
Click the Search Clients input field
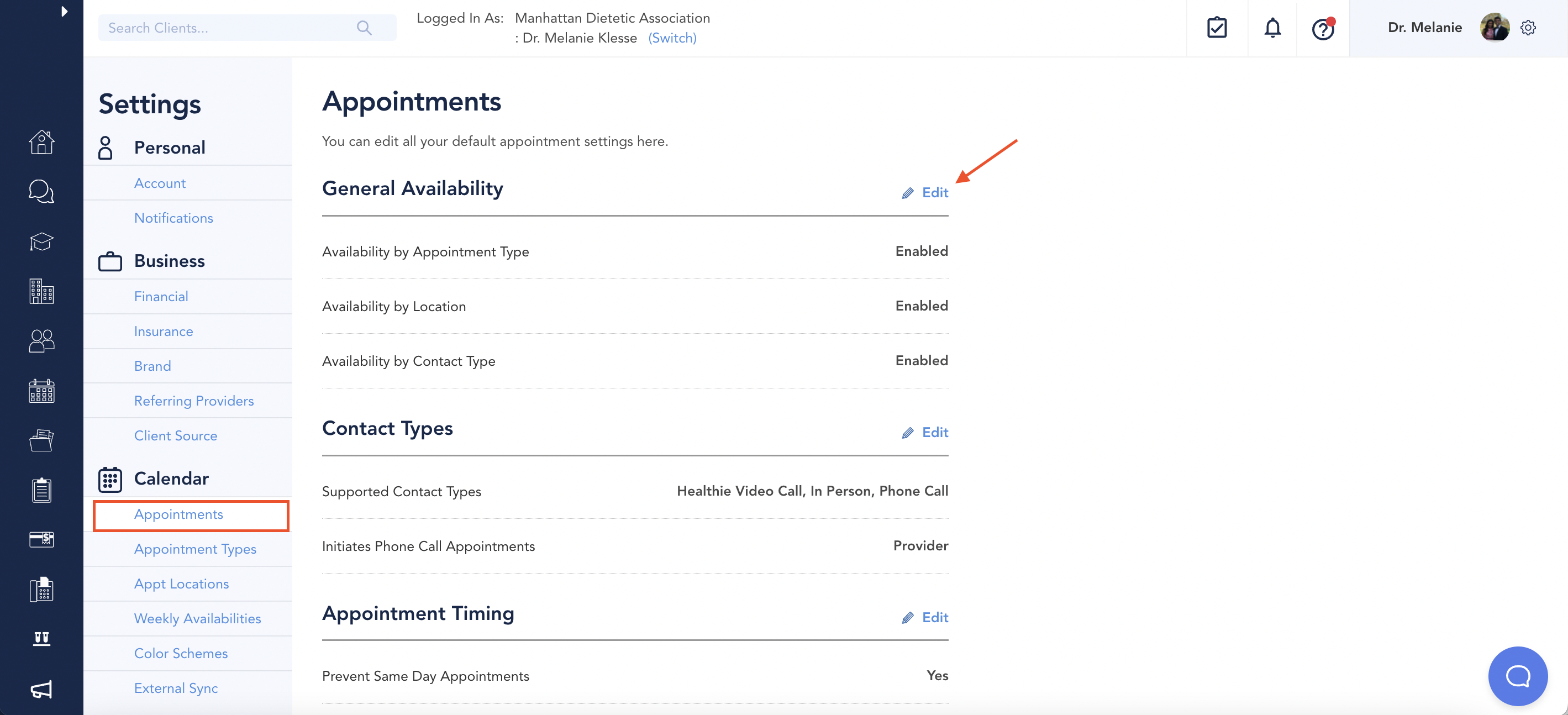pos(247,28)
